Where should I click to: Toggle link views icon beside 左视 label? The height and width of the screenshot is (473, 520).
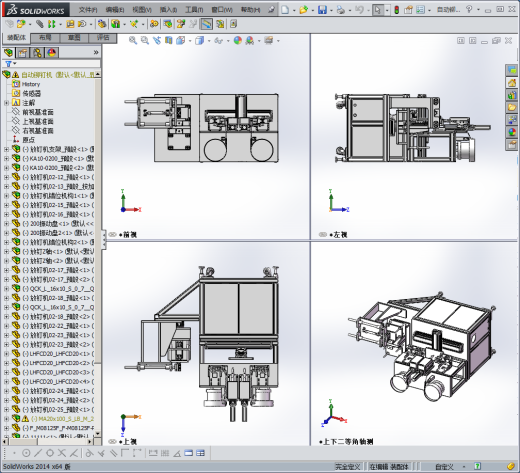click(x=322, y=234)
